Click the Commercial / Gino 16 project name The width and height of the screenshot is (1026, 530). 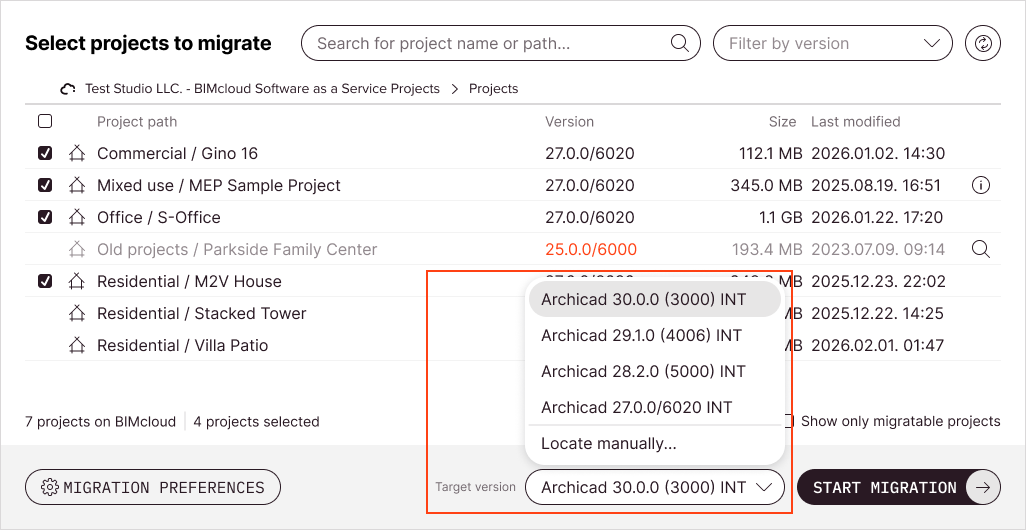(177, 154)
